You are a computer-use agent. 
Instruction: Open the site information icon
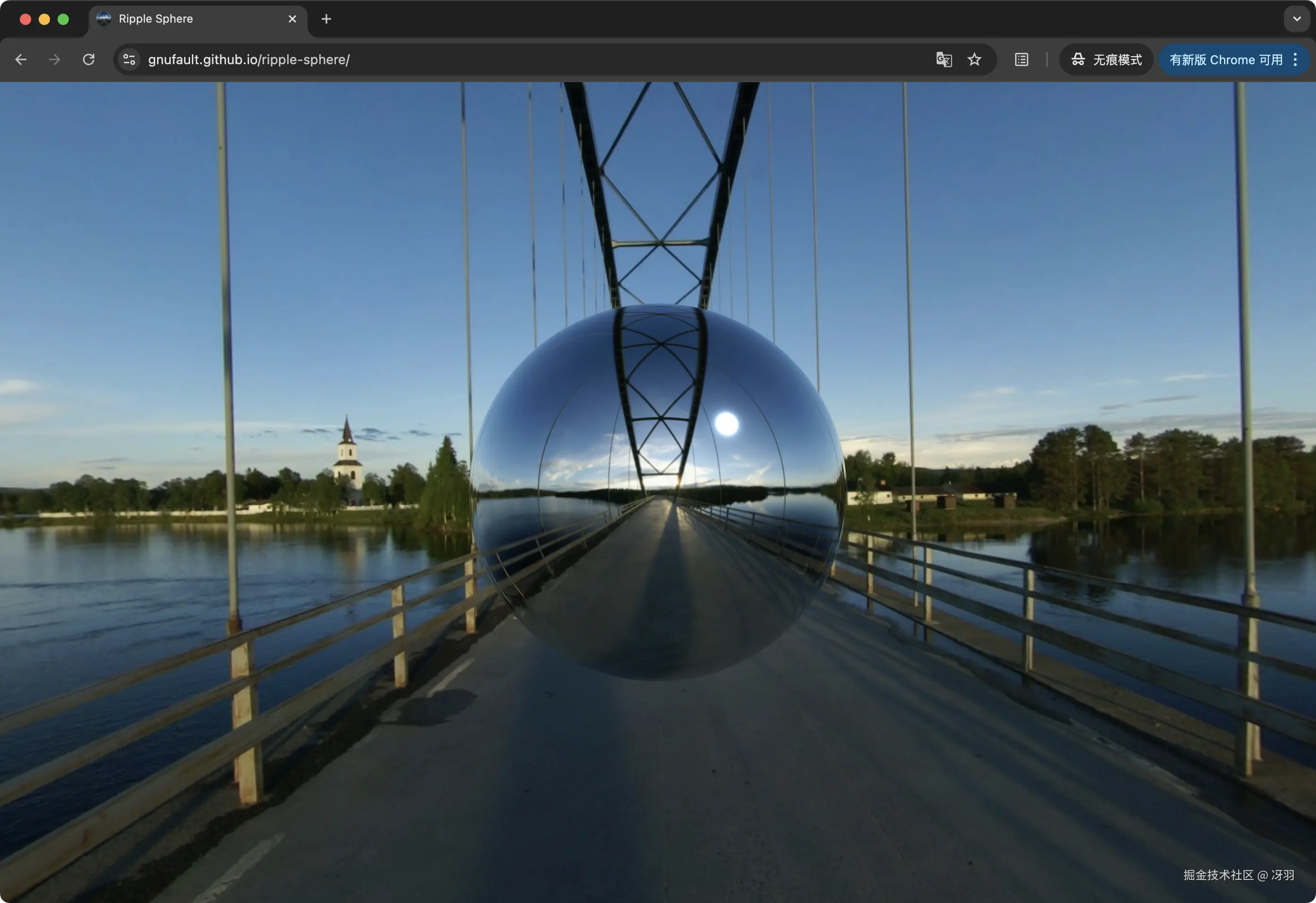pos(129,59)
